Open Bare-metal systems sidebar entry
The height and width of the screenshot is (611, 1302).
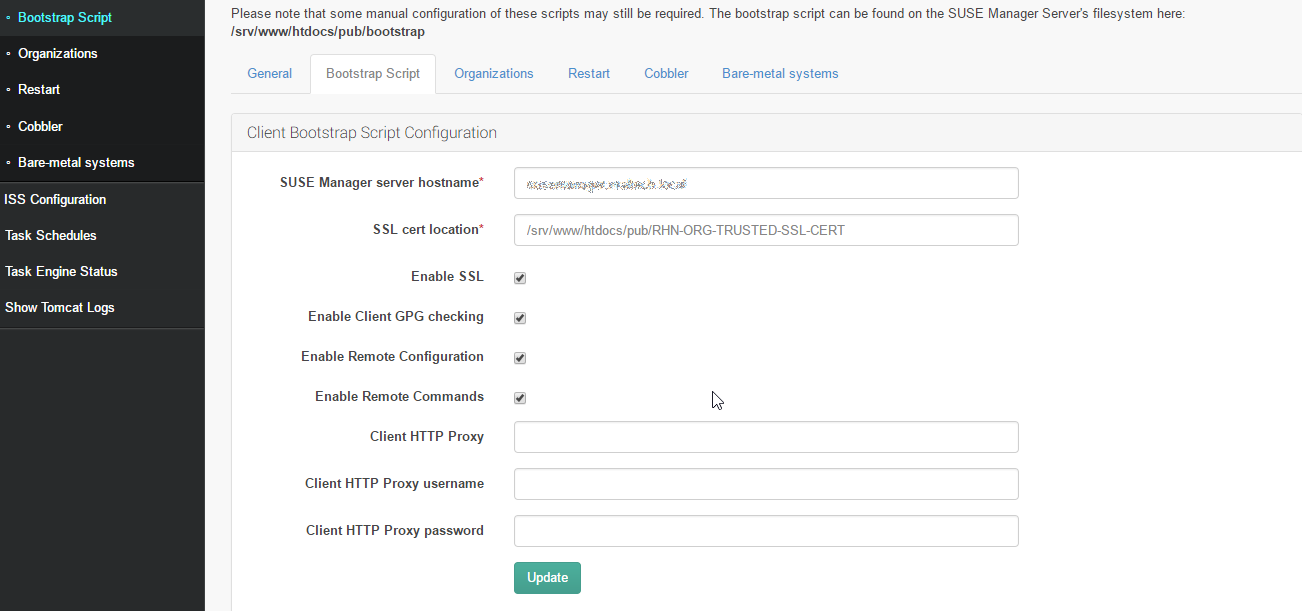[76, 162]
